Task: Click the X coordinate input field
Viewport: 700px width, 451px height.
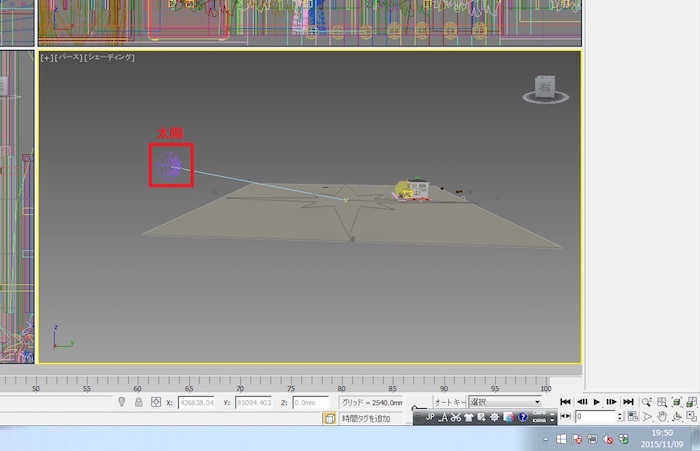Action: [195, 402]
